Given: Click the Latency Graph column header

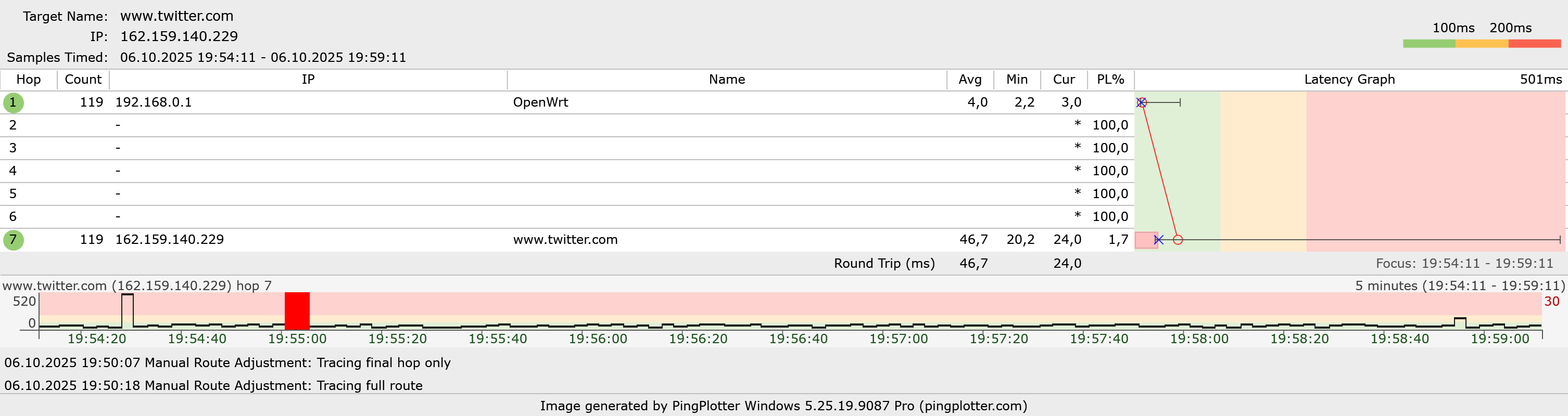Looking at the screenshot, I should (x=1349, y=80).
